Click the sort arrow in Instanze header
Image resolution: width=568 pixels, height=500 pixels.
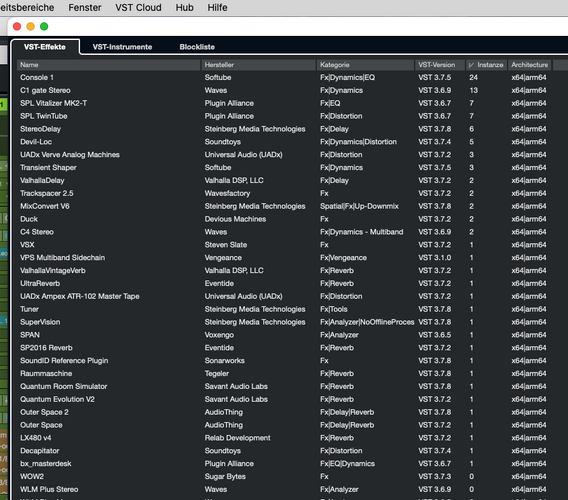[x=471, y=65]
